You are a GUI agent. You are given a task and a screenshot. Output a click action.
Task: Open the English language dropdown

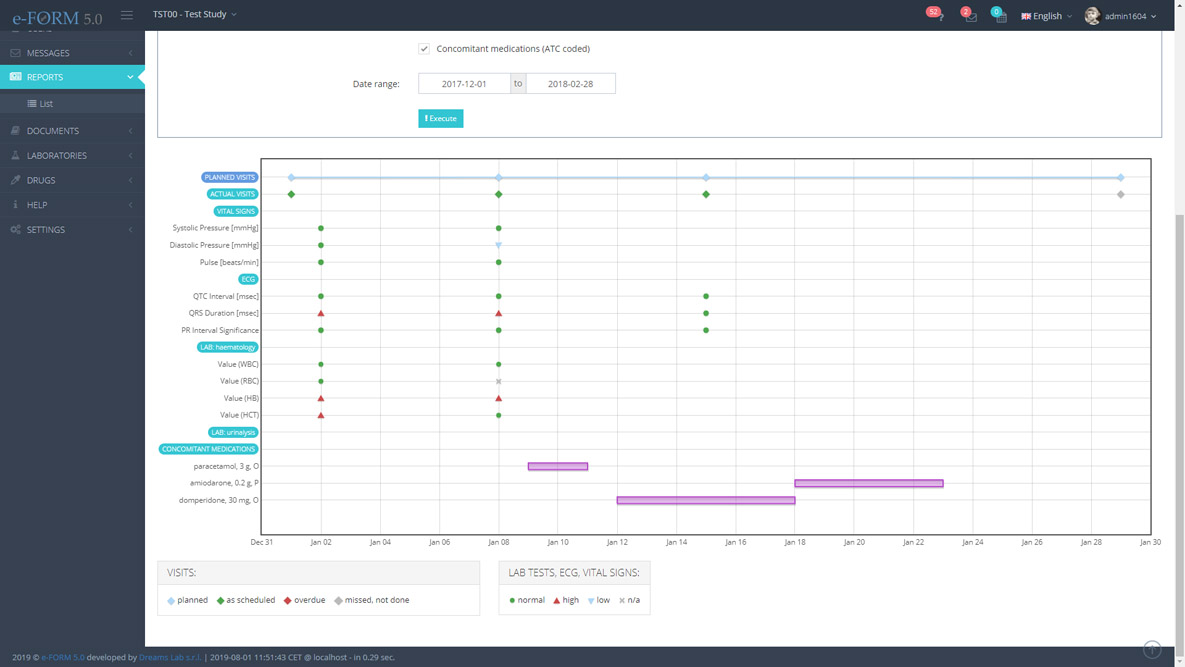[x=1046, y=16]
